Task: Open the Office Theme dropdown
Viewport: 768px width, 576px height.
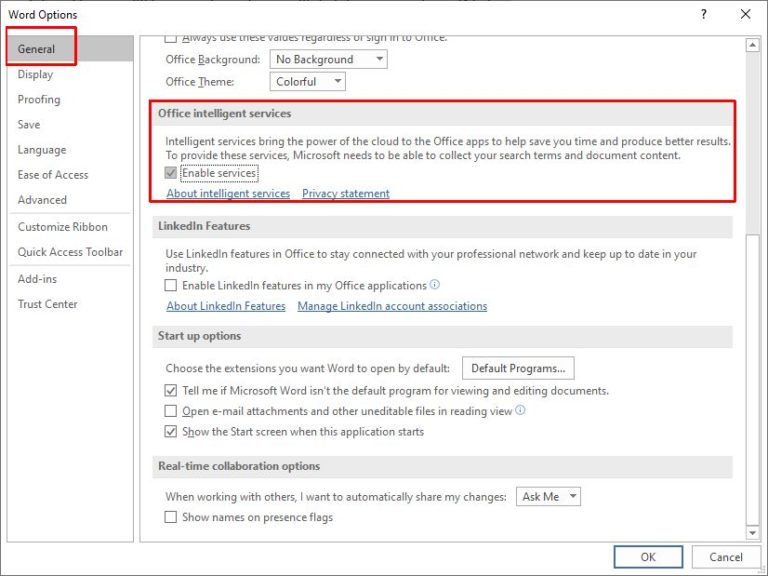Action: click(308, 82)
